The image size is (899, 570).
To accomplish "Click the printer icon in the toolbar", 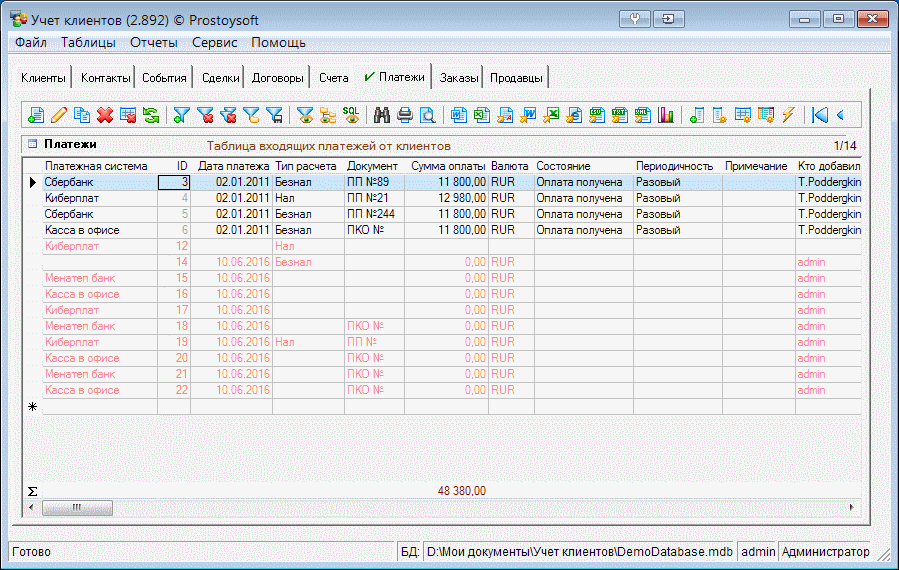I will (x=404, y=115).
